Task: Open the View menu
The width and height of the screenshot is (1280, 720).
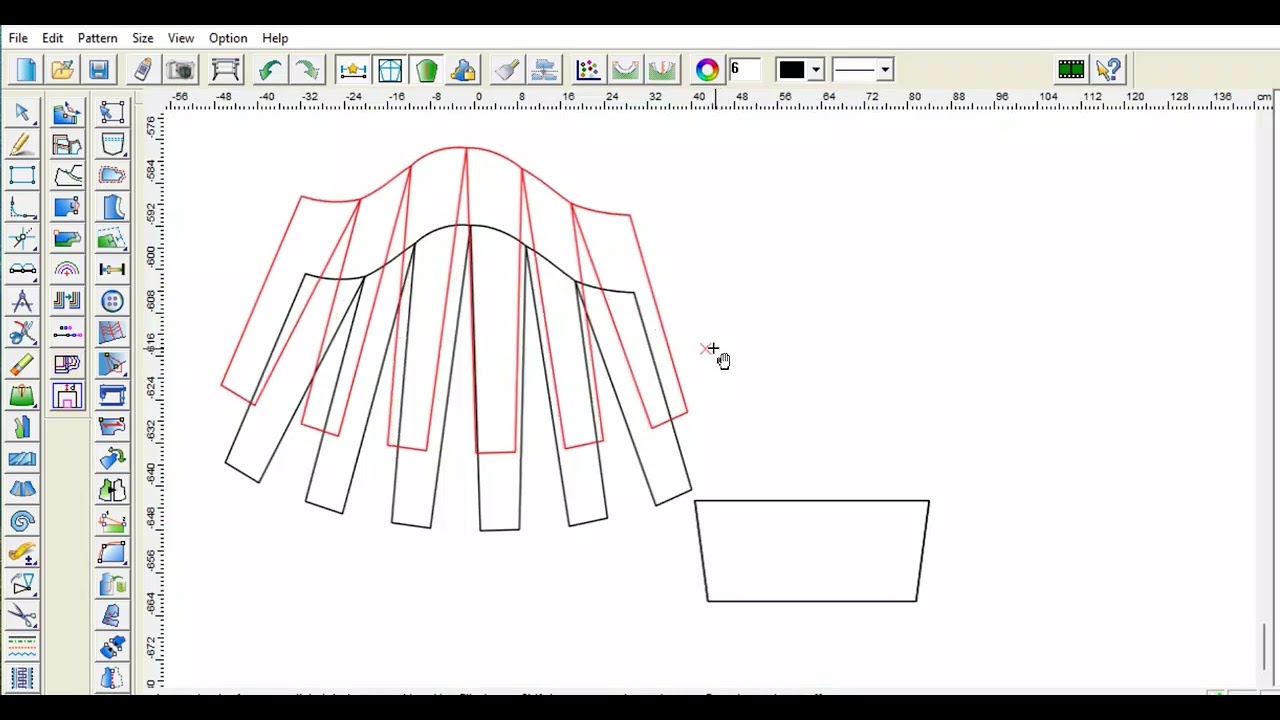Action: [x=181, y=38]
